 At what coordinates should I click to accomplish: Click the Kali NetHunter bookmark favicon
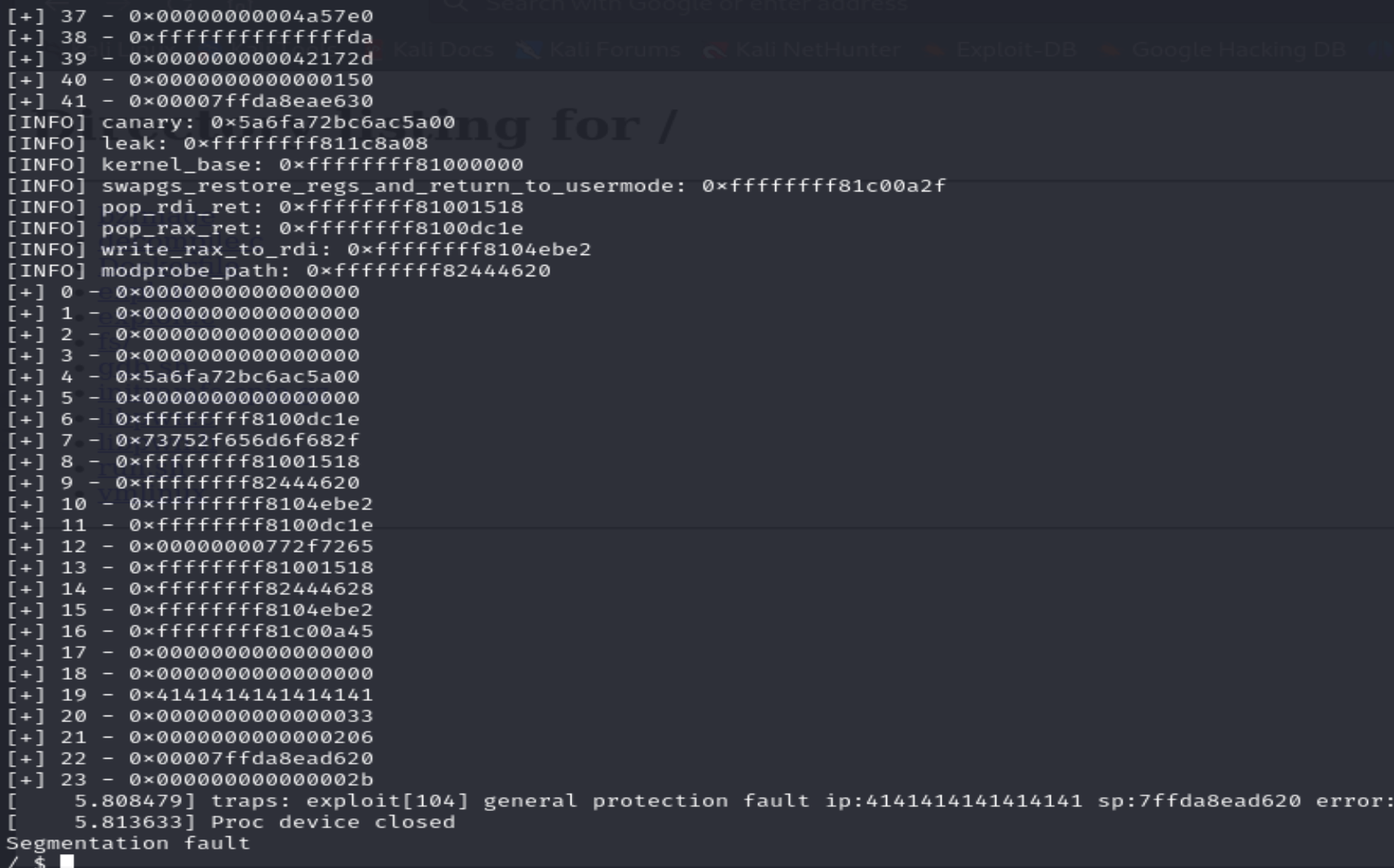tap(715, 51)
